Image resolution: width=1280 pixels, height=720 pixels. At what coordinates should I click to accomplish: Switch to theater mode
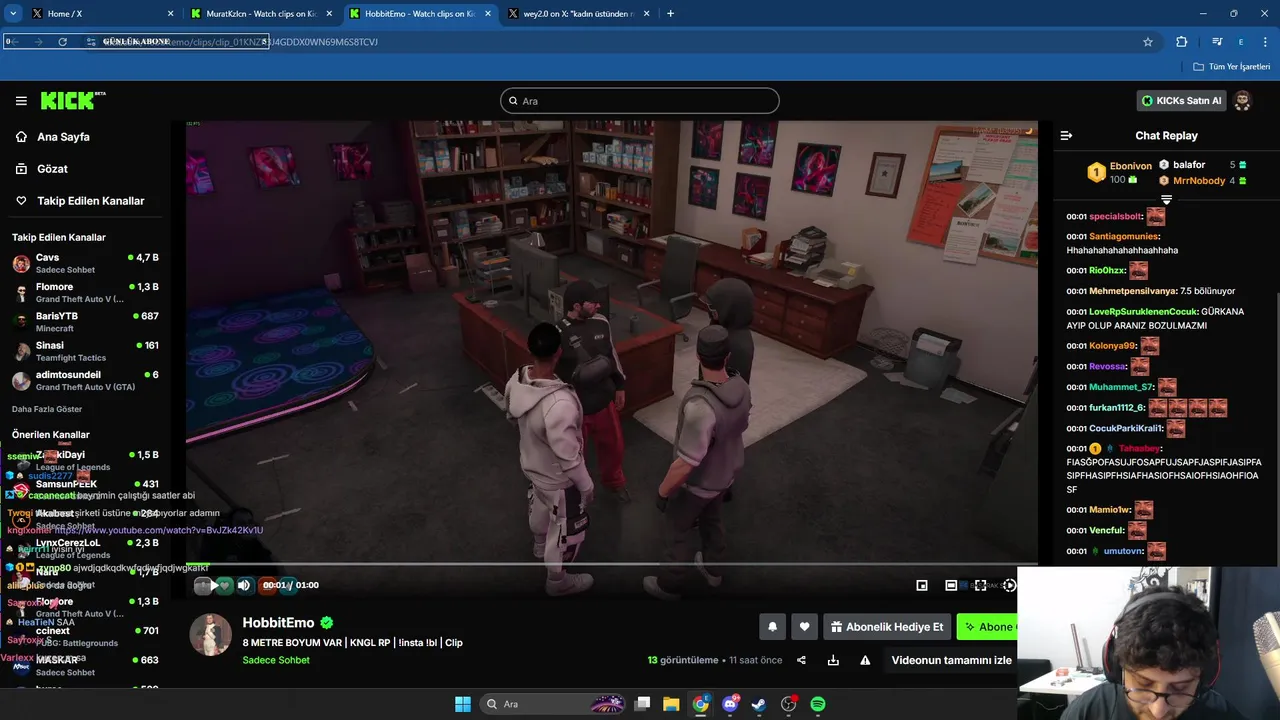(x=951, y=585)
